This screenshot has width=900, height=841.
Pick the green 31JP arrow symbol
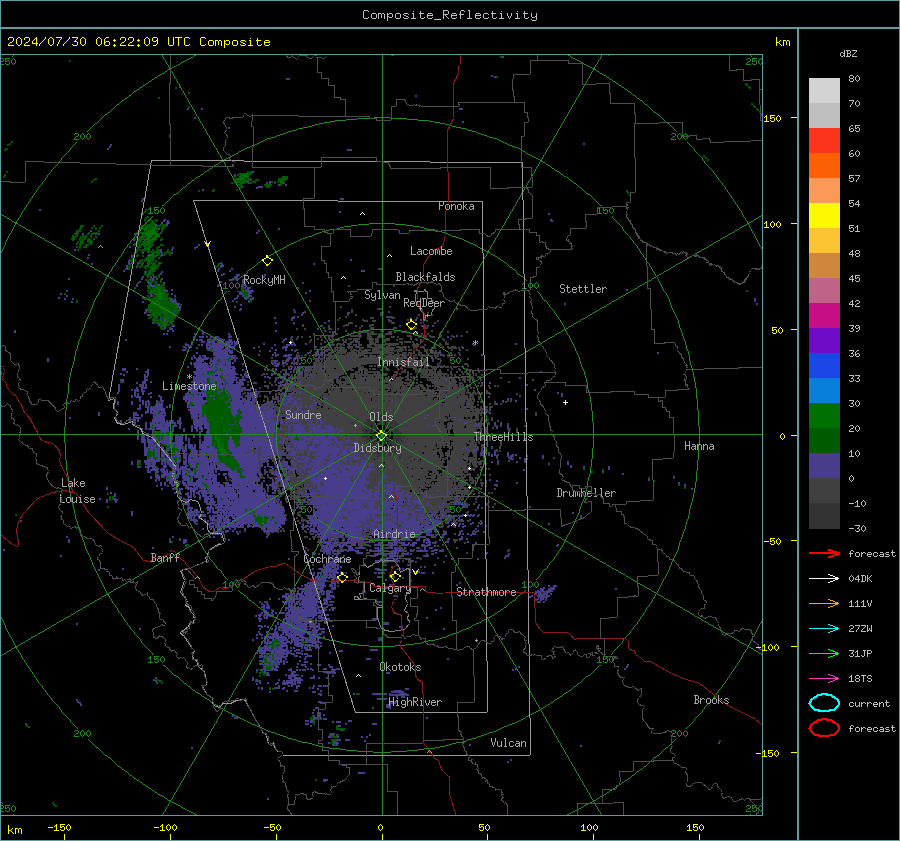(824, 653)
